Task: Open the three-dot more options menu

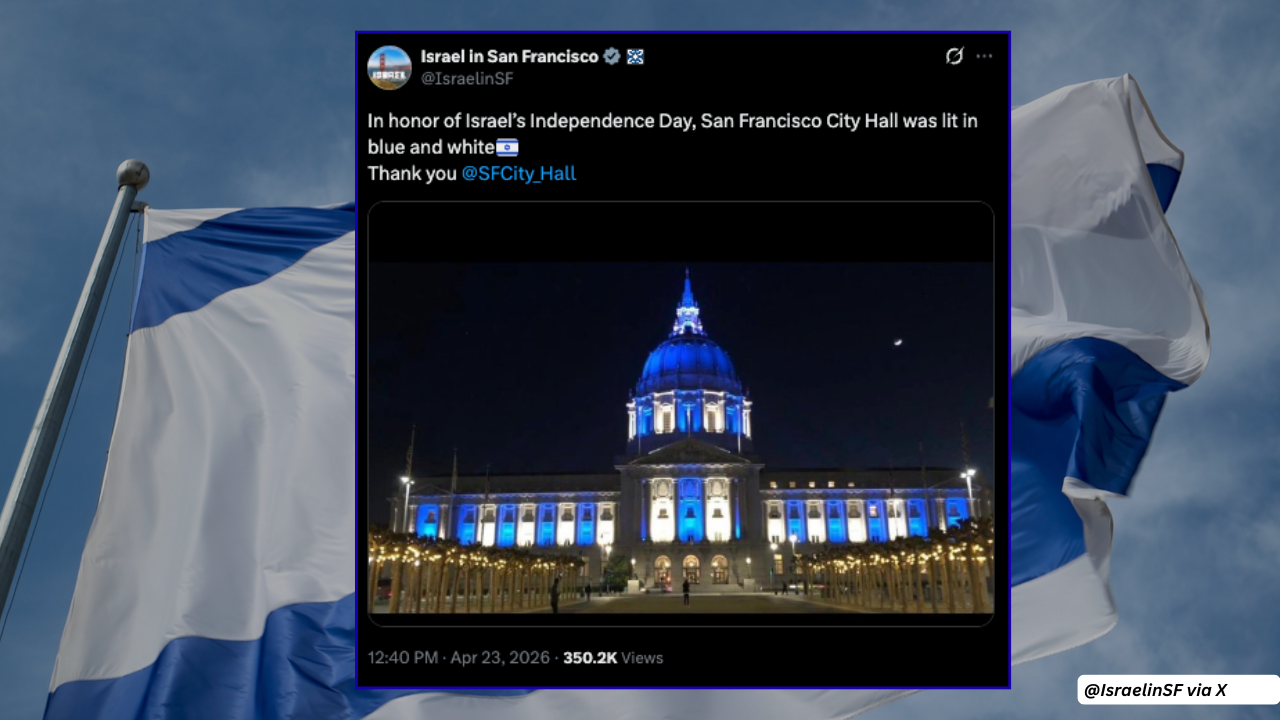Action: (x=985, y=56)
